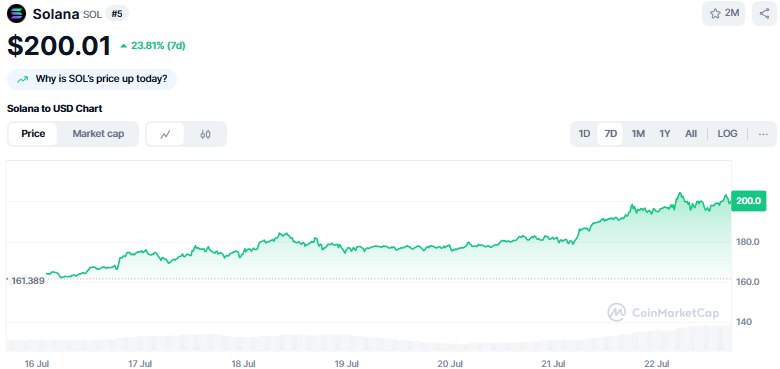The width and height of the screenshot is (780, 369).
Task: Select the 1Y time range
Action: 665,134
